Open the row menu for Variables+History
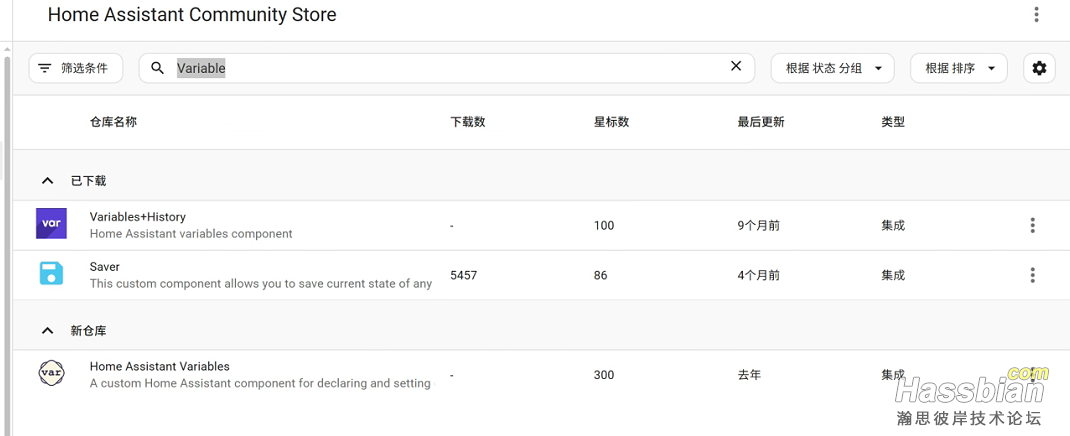This screenshot has width=1070, height=436. [x=1032, y=225]
